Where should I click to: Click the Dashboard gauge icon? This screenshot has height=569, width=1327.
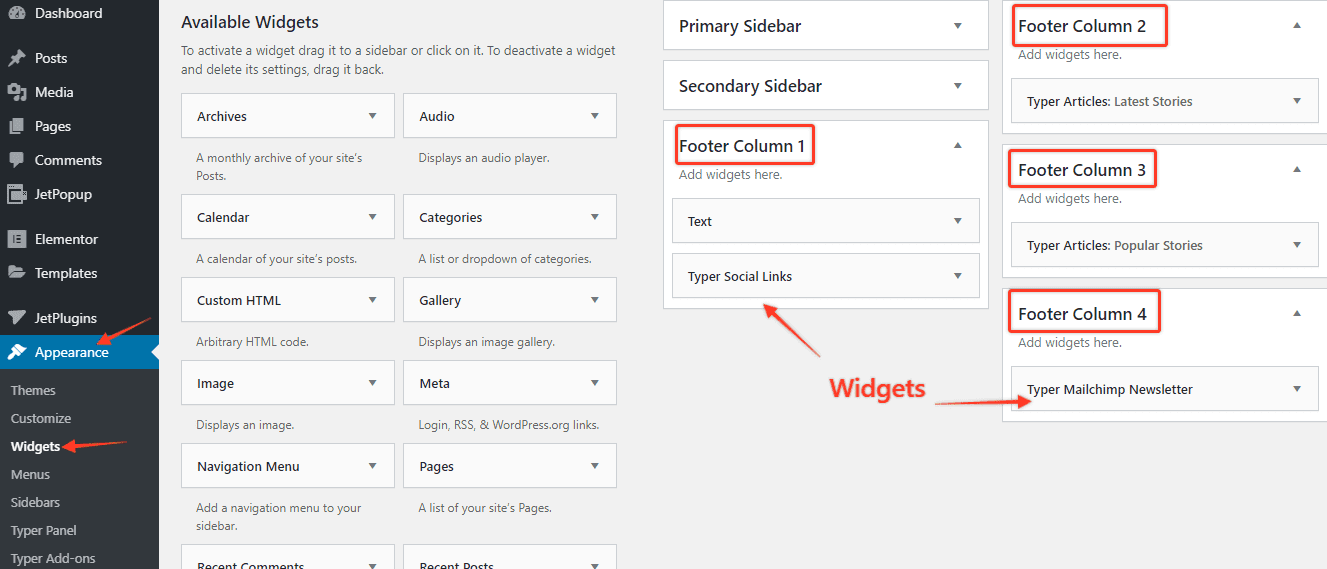(17, 13)
